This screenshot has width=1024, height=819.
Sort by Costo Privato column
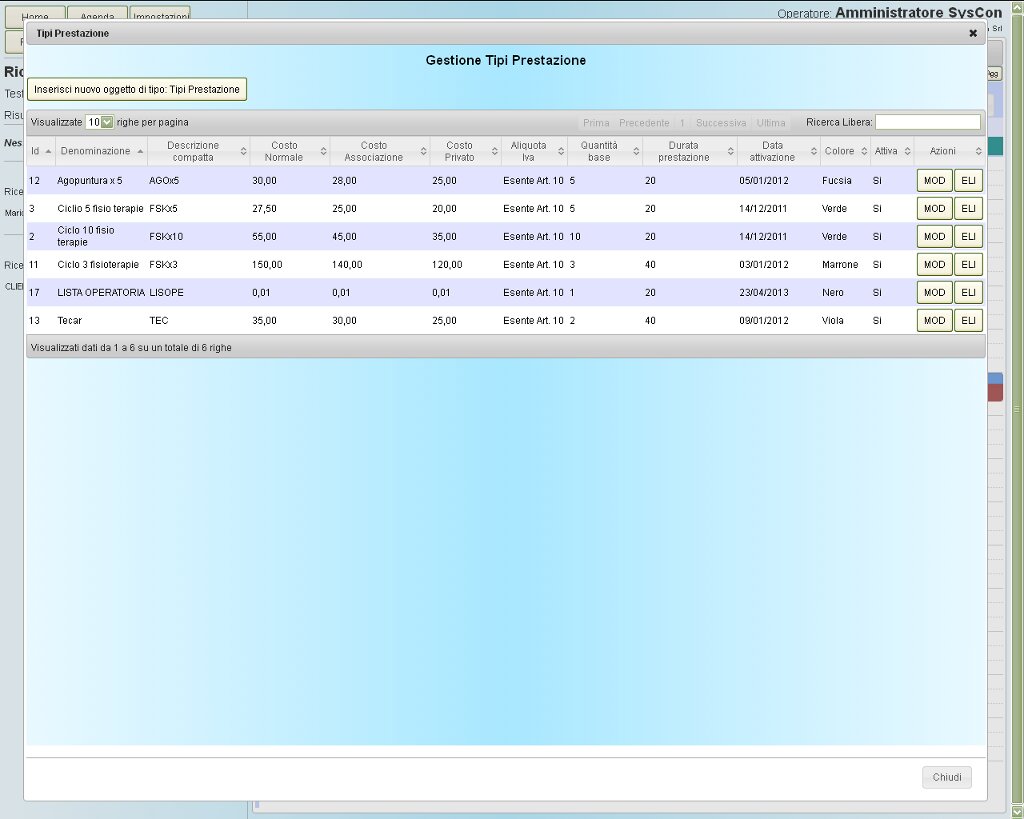(x=465, y=151)
